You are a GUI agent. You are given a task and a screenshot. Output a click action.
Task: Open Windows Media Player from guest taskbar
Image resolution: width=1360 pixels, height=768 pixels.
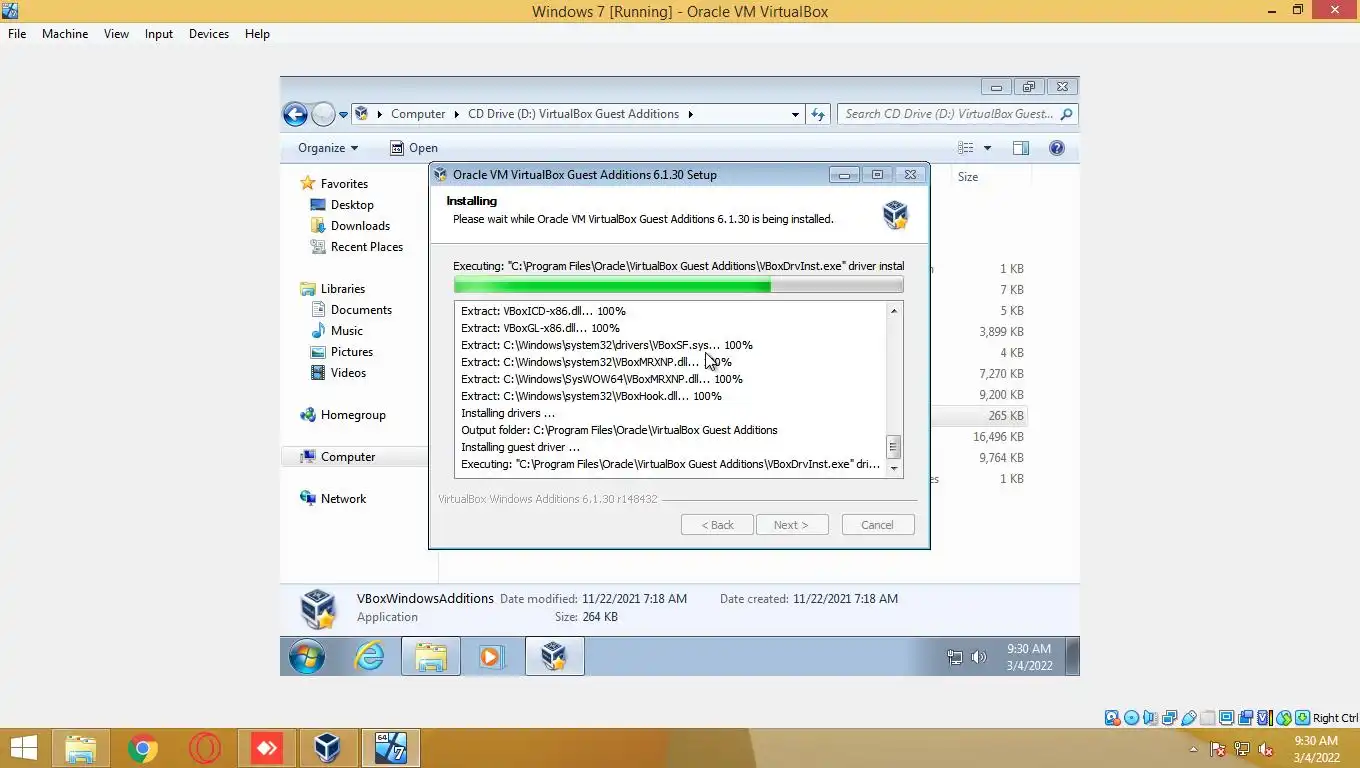pos(491,656)
